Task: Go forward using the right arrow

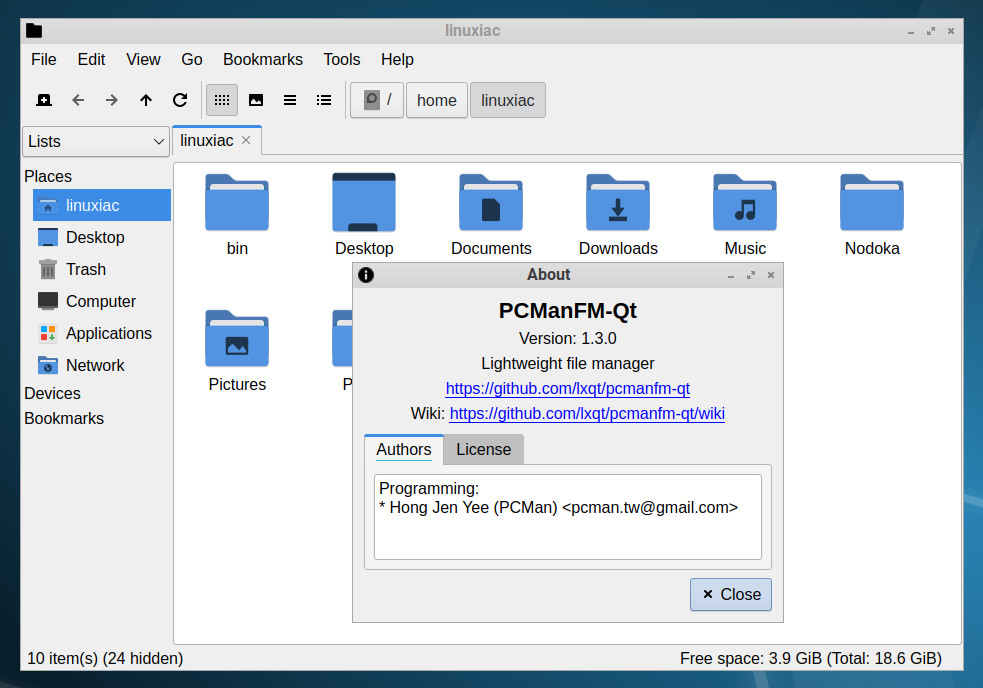Action: click(112, 100)
